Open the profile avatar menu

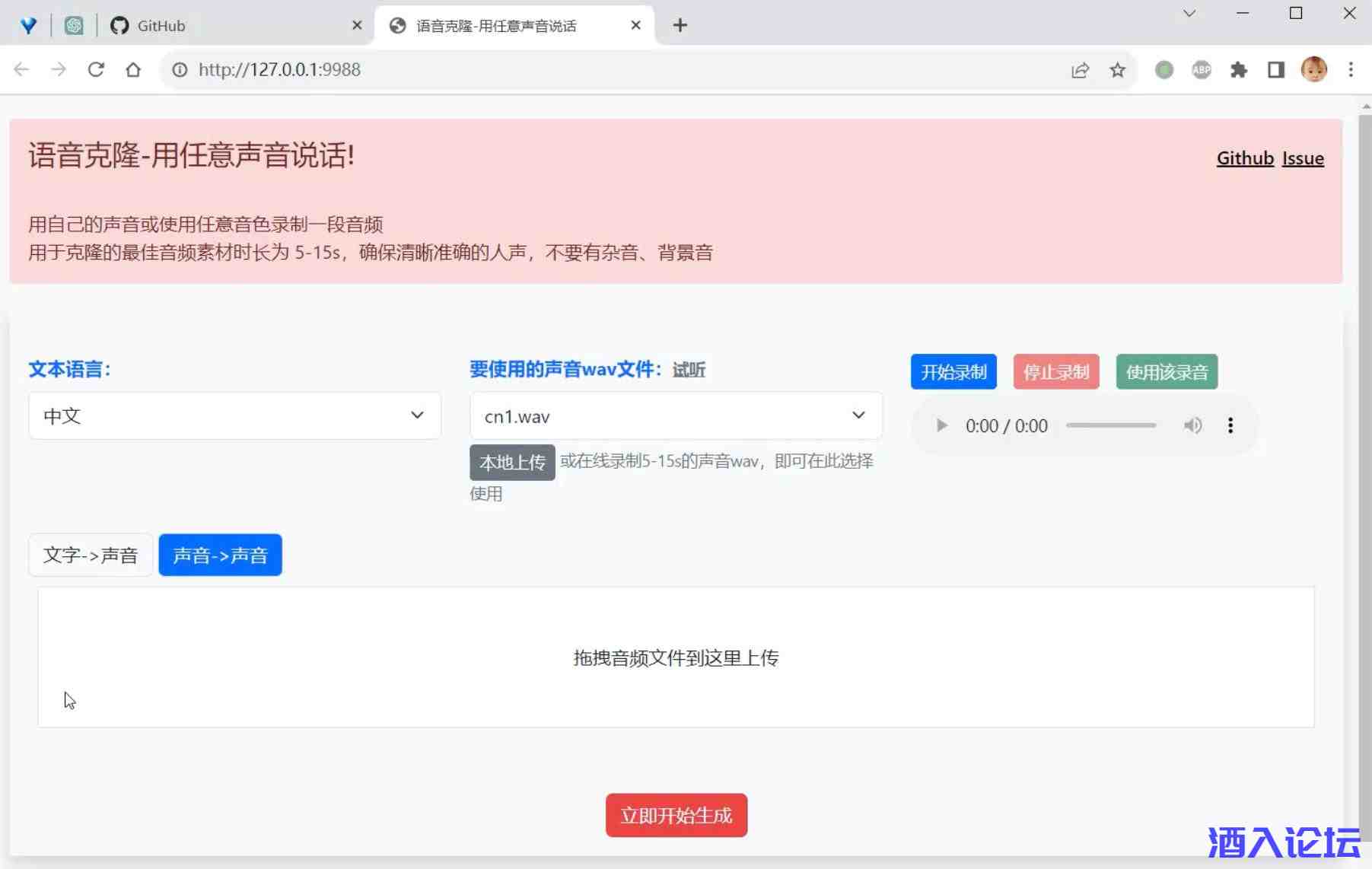coord(1314,70)
